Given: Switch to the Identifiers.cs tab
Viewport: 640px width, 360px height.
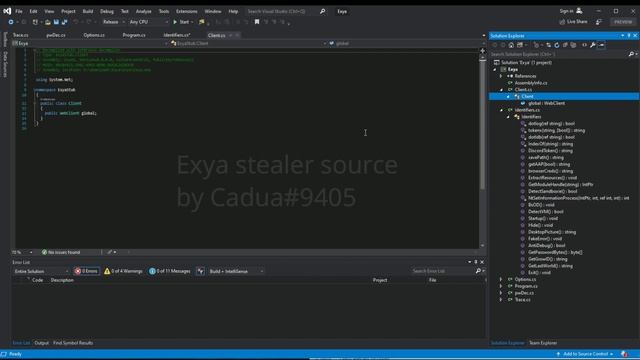Looking at the screenshot, I should (177, 35).
